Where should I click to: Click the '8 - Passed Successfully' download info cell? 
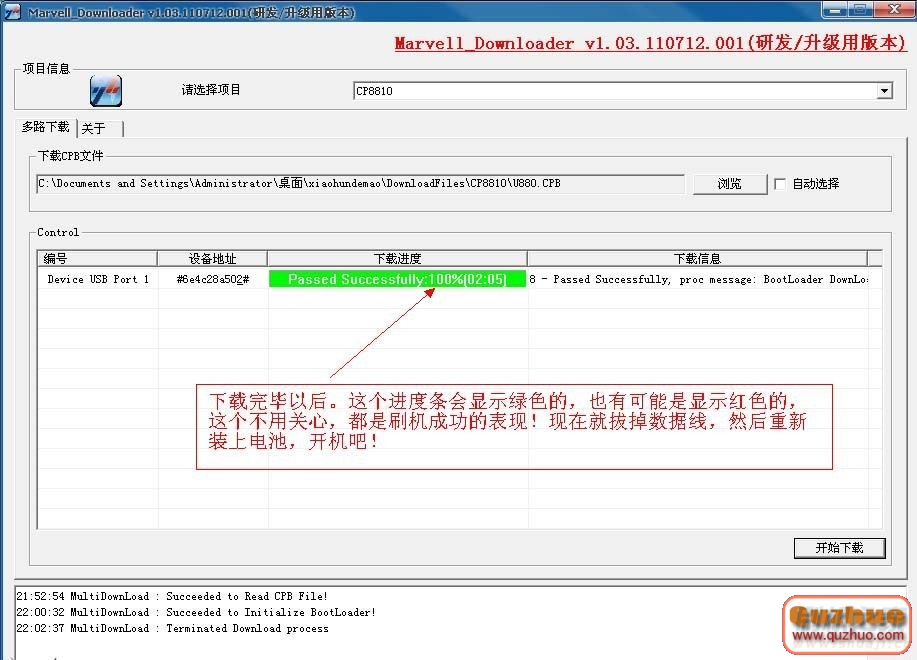coord(698,279)
